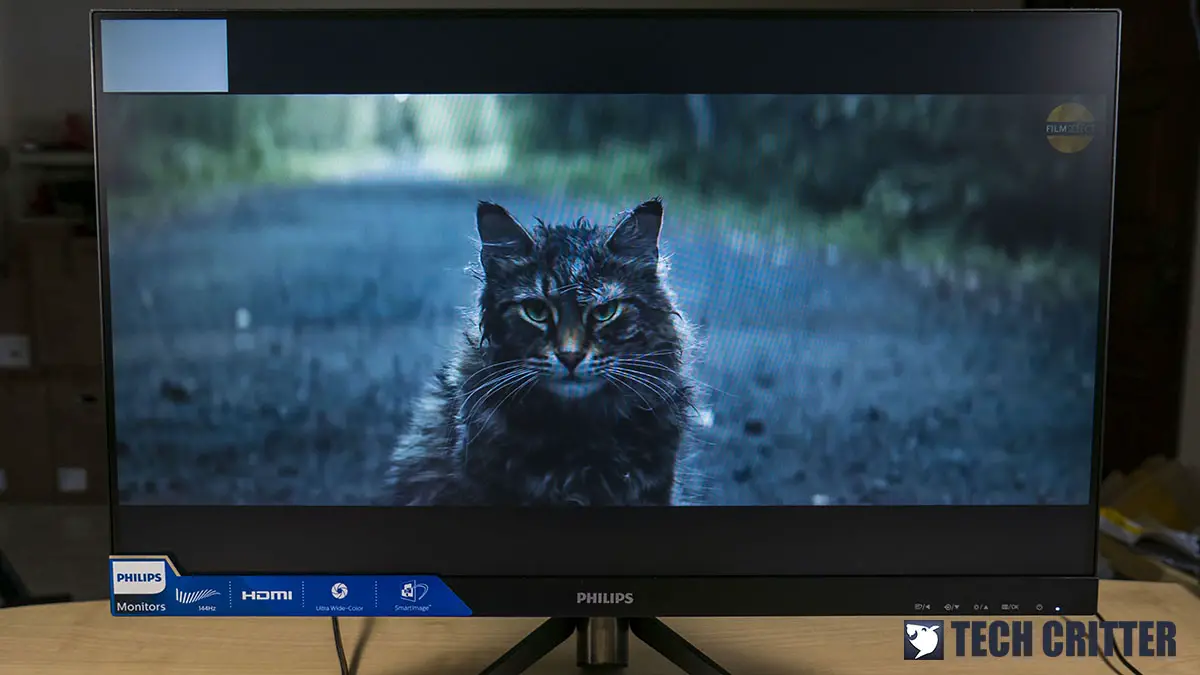Click the menu/OK monitor button label

1010,607
